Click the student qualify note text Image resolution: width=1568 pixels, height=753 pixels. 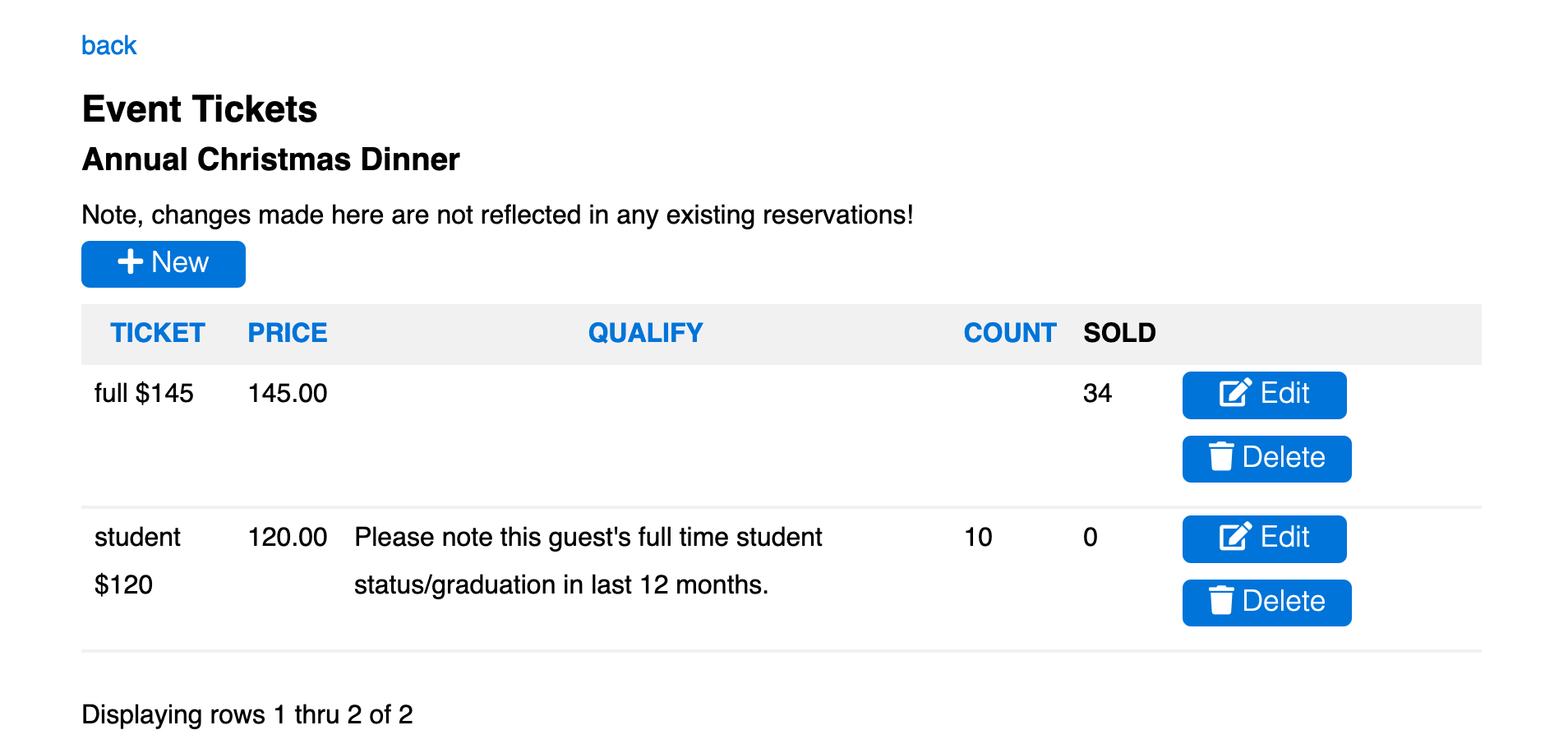click(588, 561)
